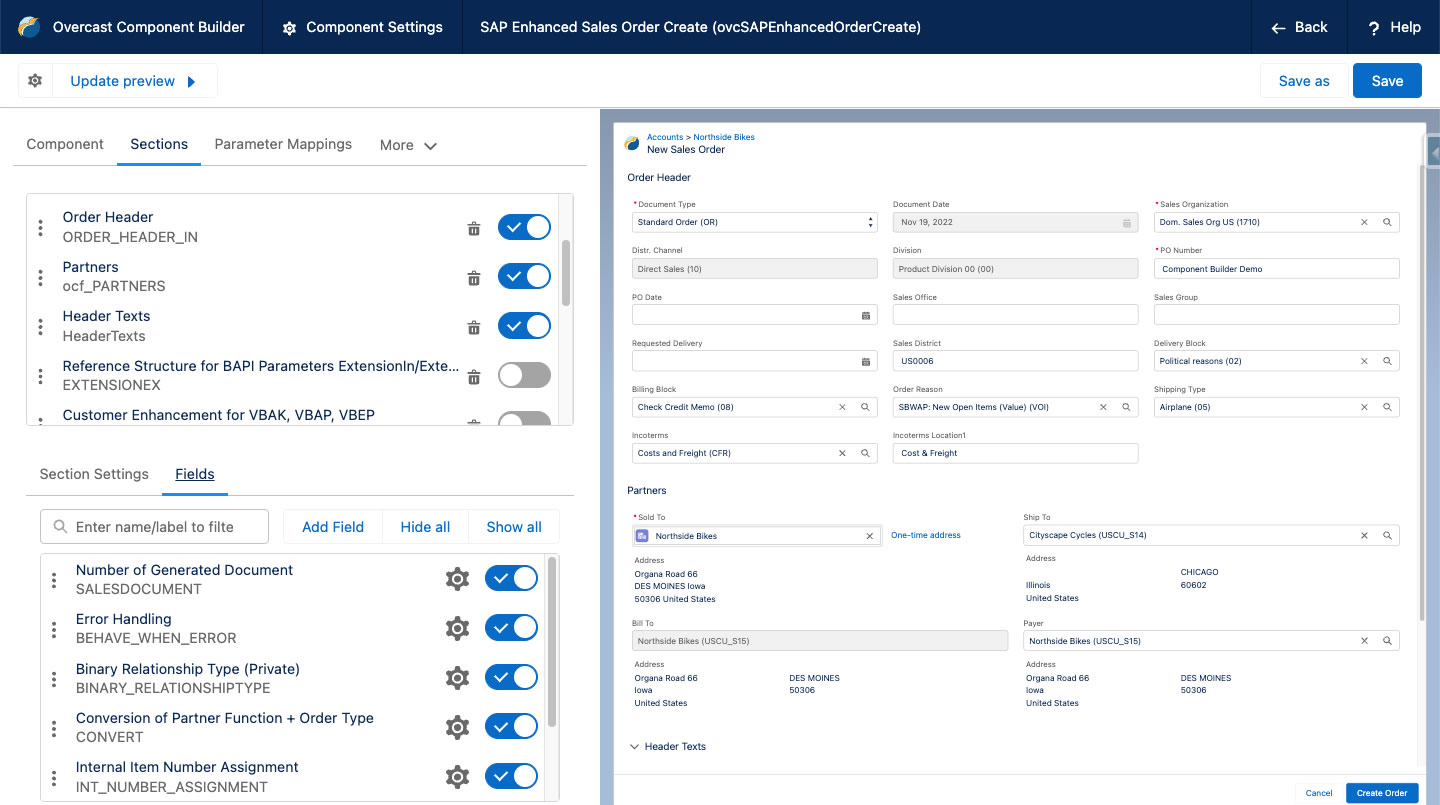
Task: Open gear for Internal Item Number Assignment
Action: pos(457,776)
